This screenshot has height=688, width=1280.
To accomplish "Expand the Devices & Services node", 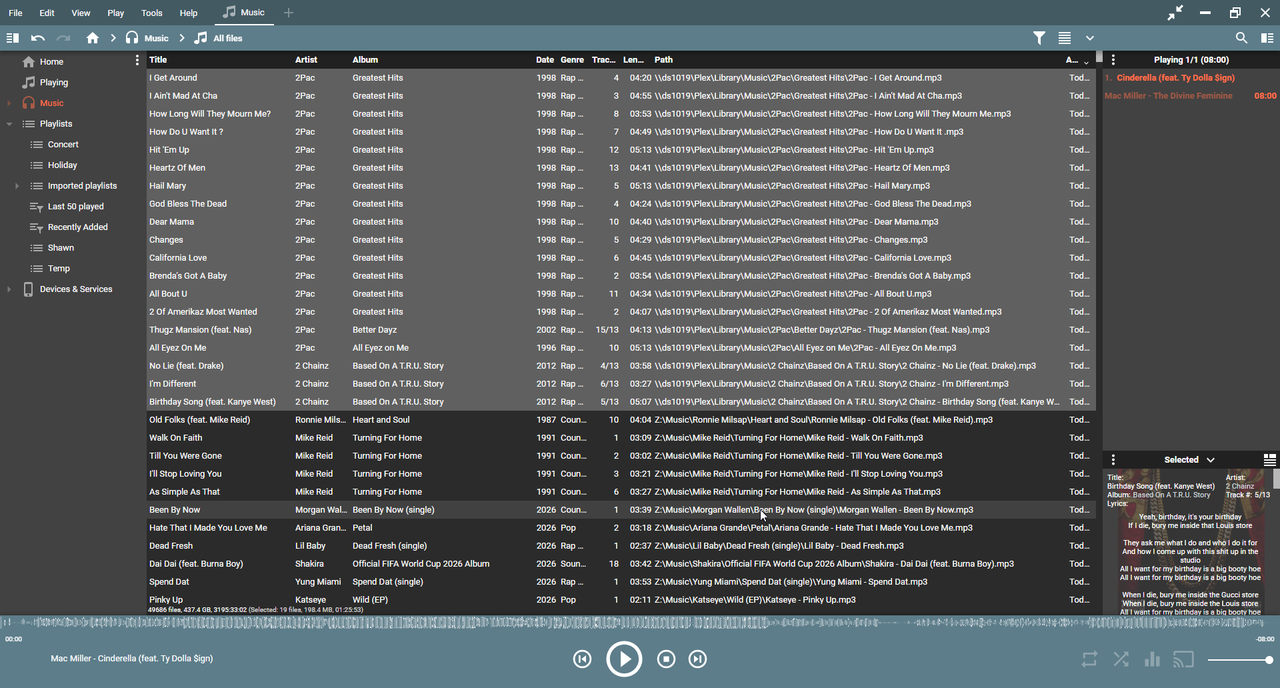I will [9, 289].
